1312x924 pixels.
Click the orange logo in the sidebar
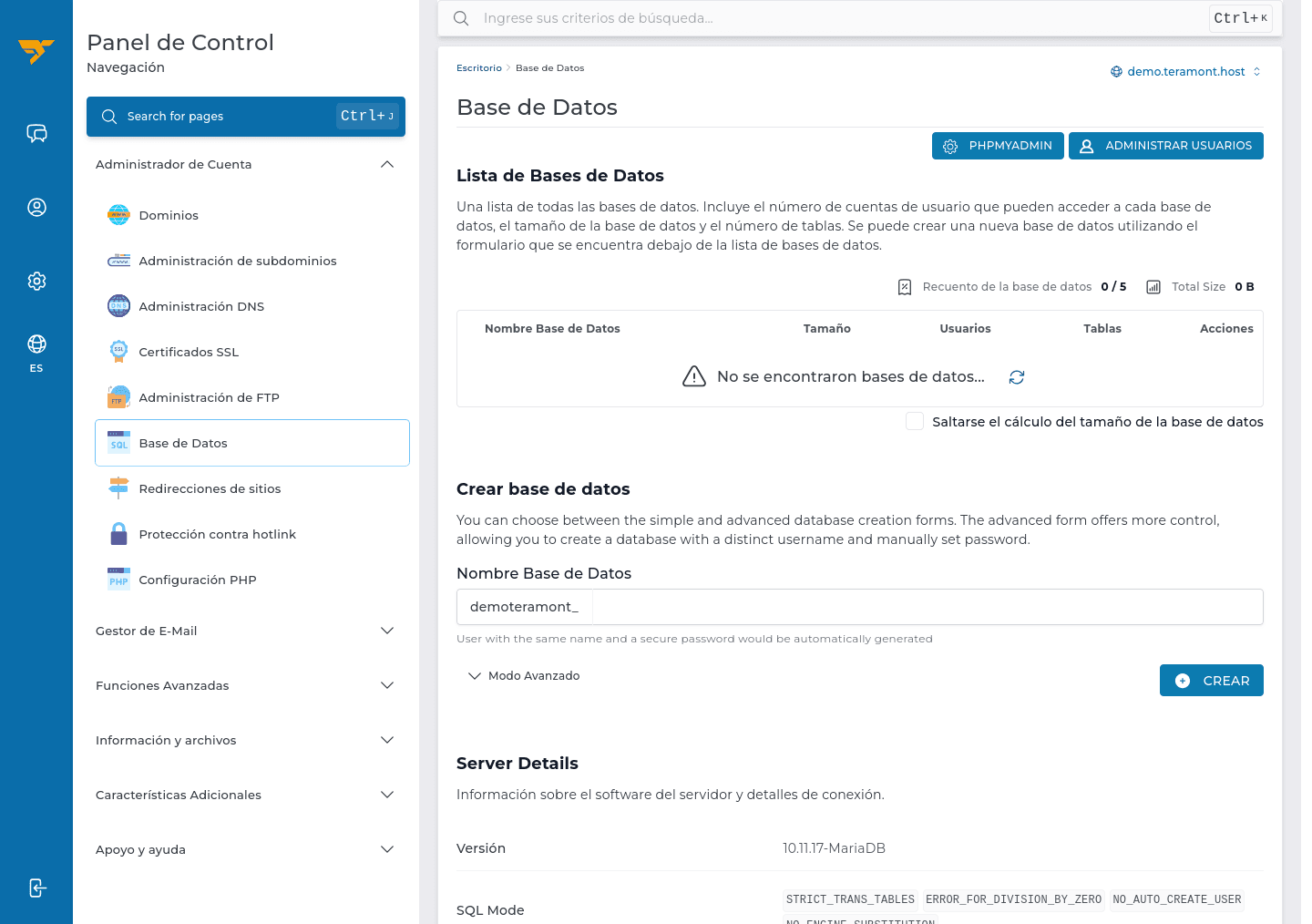[36, 51]
